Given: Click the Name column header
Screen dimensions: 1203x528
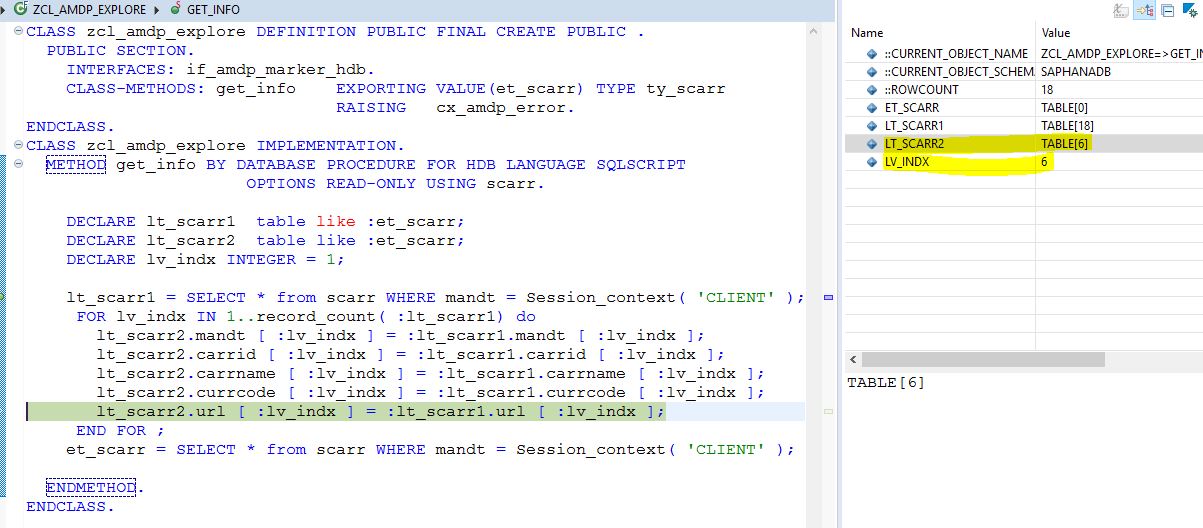Looking at the screenshot, I should point(940,33).
